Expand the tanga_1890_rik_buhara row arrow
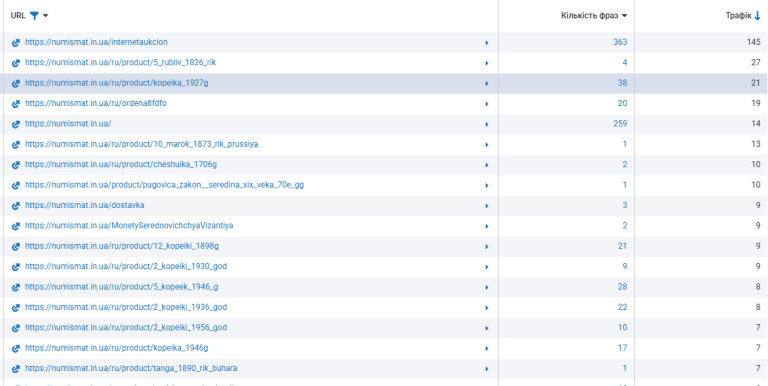This screenshot has height=386, width=768. (486, 369)
